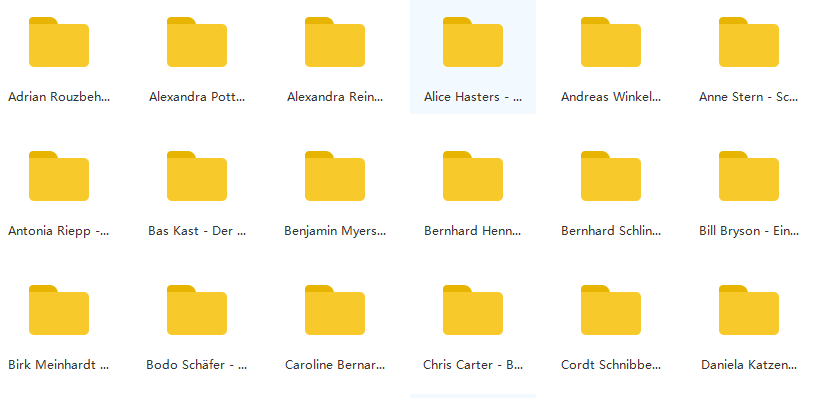Select the Caroline Bernar folder icon

pos(335,310)
